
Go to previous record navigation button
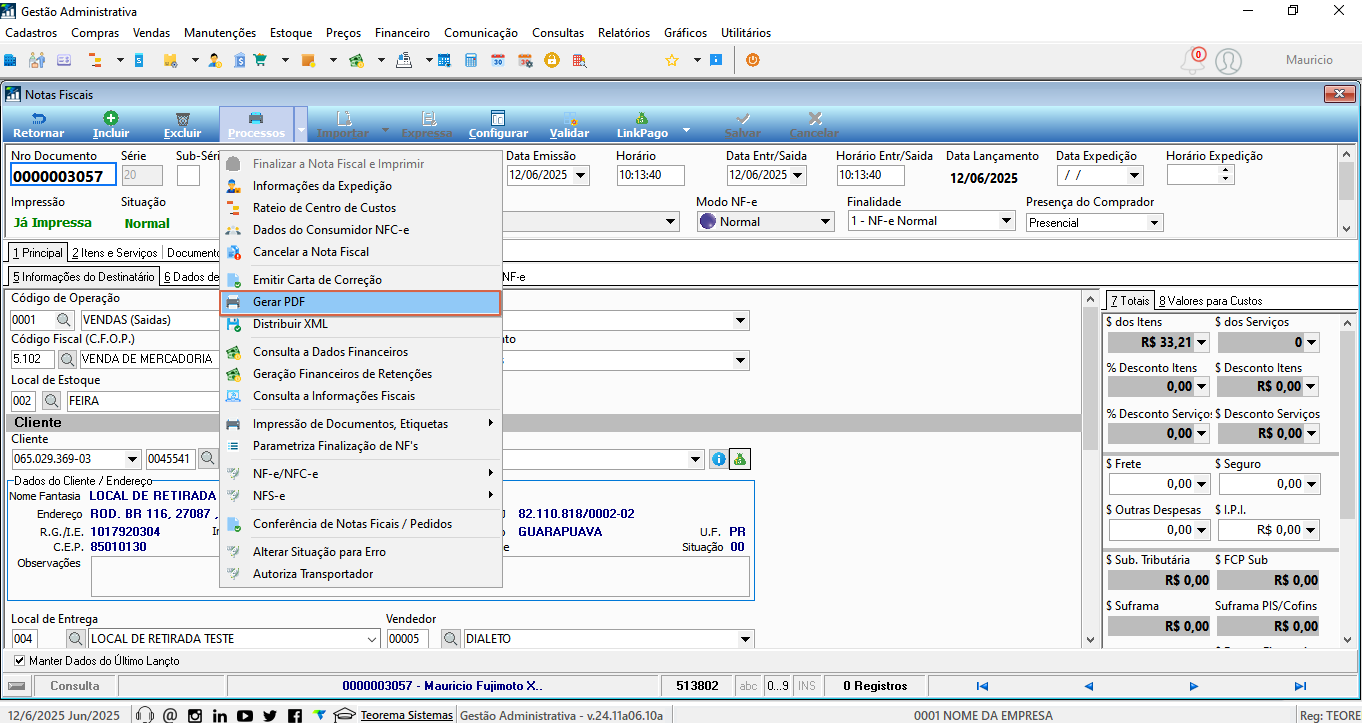[1088, 686]
